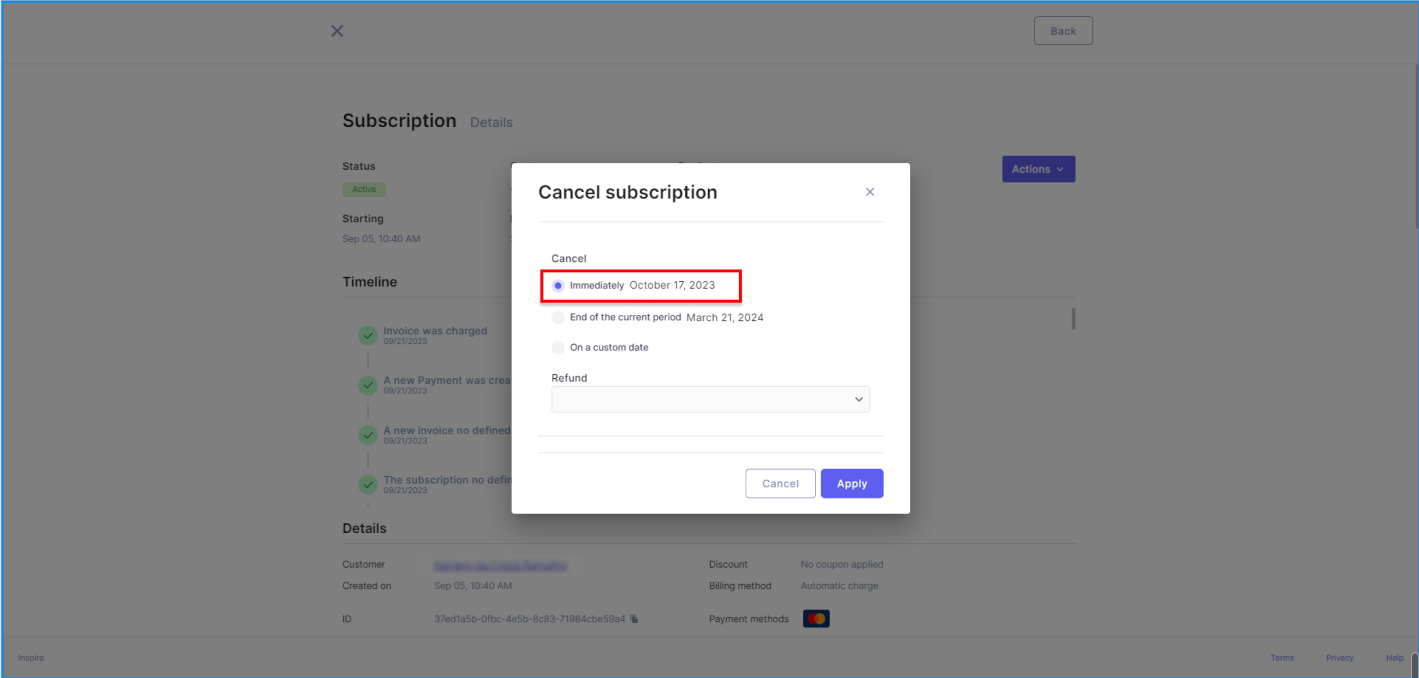Click check icon beside A new invoice
The image size is (1419, 678).
point(368,435)
